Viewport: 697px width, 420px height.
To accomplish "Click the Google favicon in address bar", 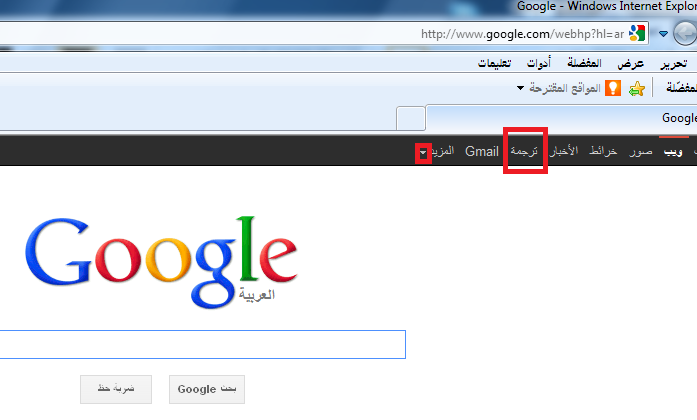I will click(637, 33).
